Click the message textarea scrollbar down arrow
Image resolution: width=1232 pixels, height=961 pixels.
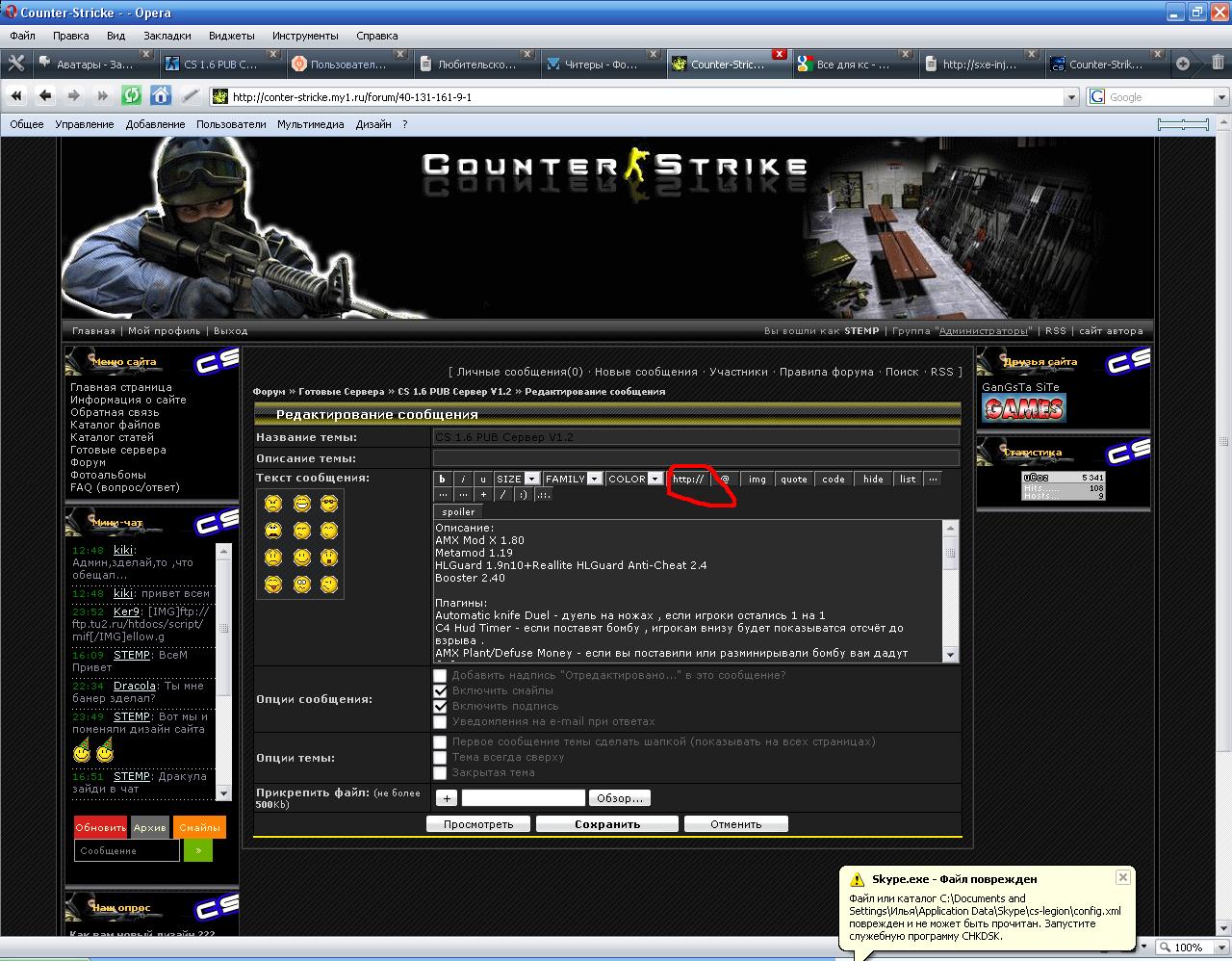coord(951,655)
